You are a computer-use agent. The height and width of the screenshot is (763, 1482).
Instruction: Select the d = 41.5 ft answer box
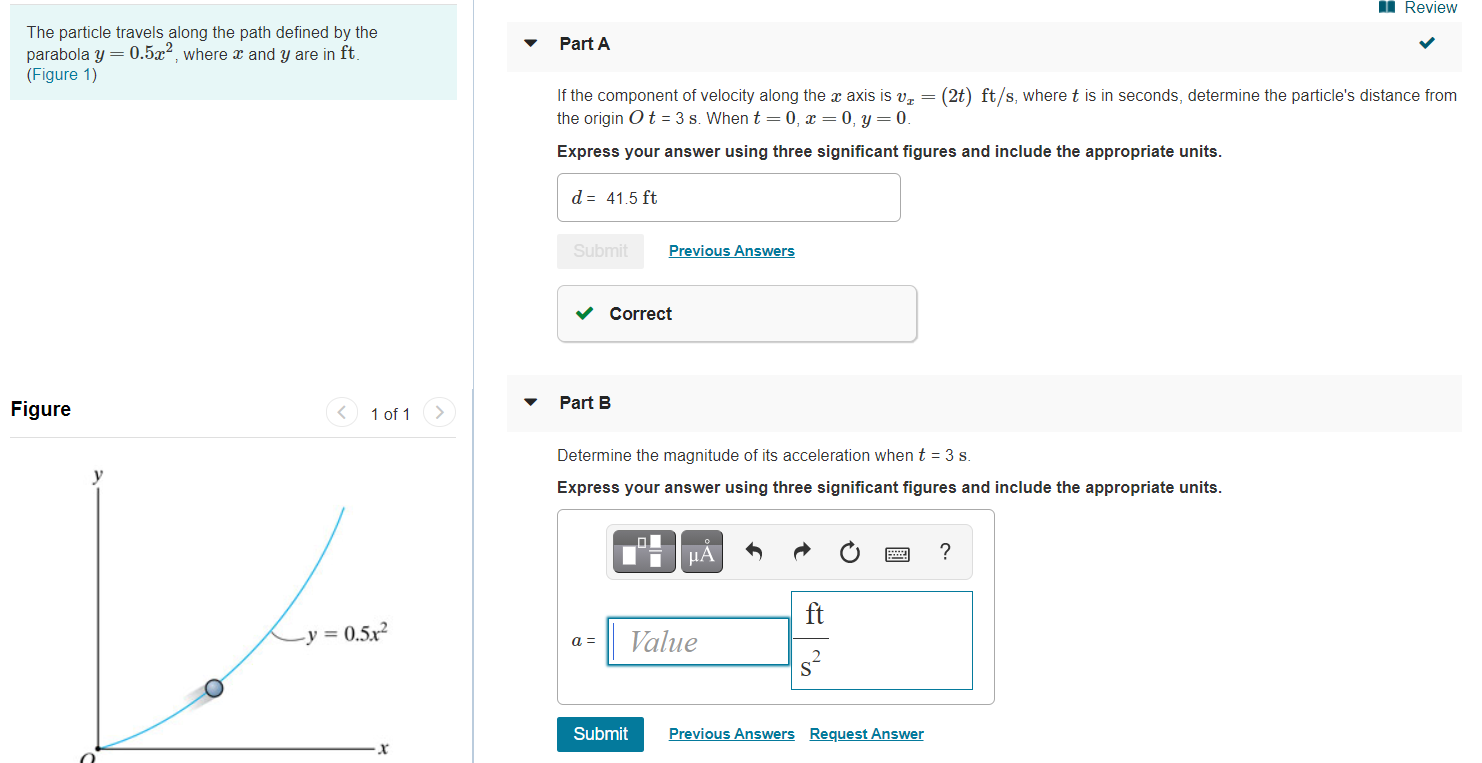coord(728,197)
